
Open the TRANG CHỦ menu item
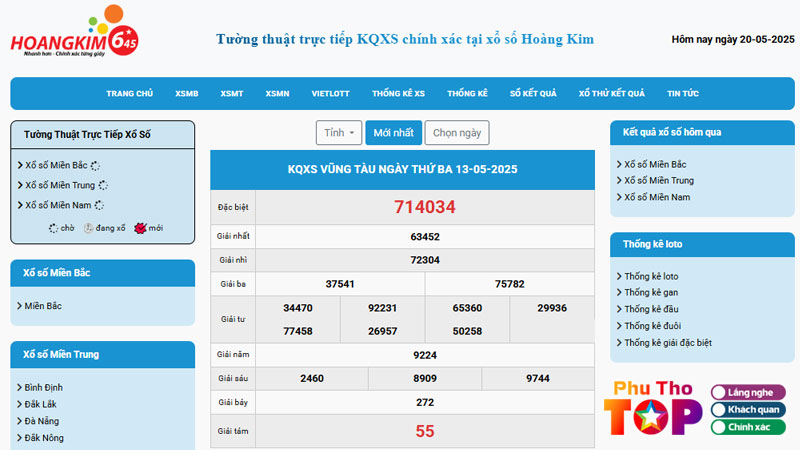coord(130,94)
